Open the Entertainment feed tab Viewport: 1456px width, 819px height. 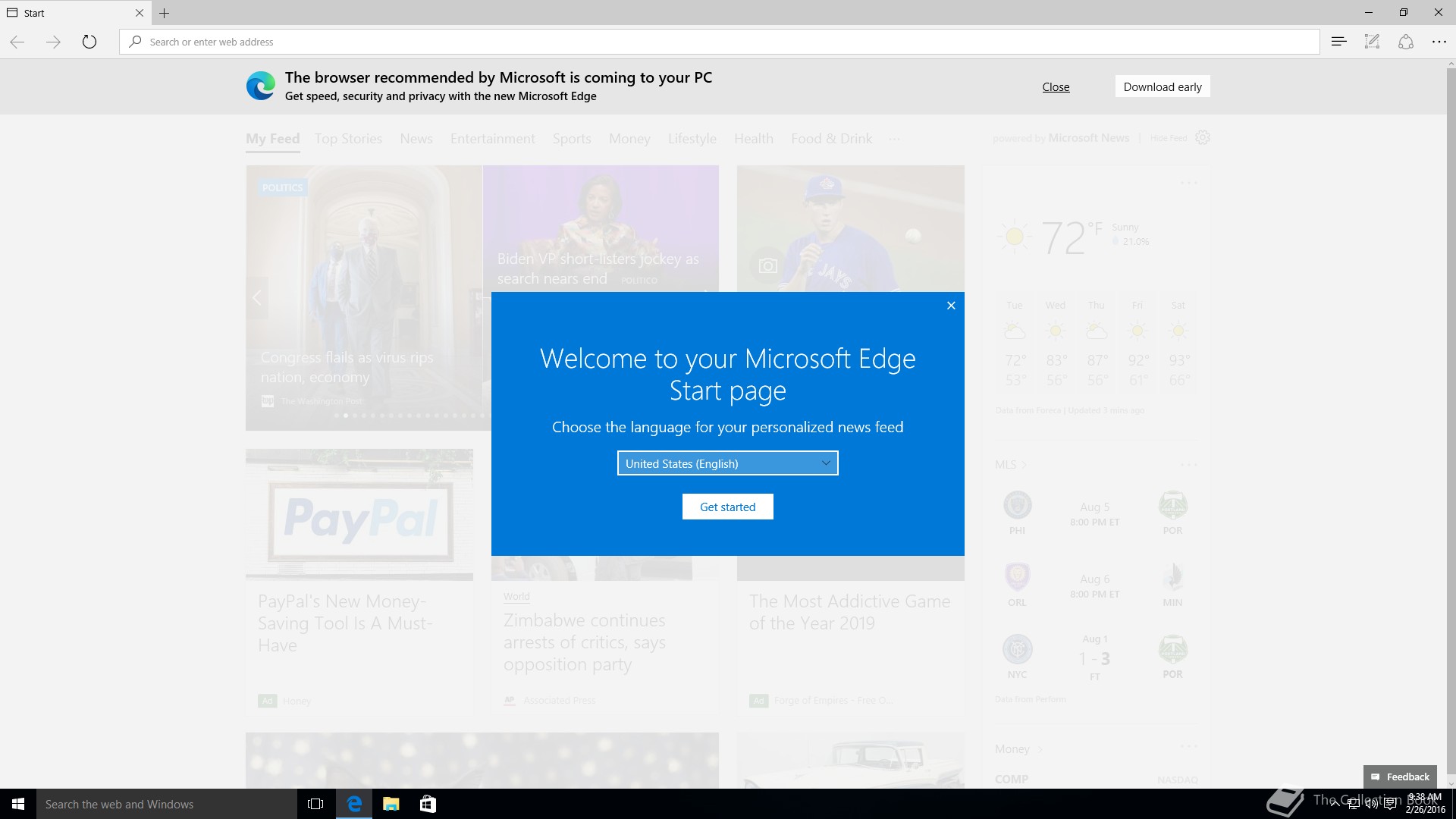click(492, 139)
